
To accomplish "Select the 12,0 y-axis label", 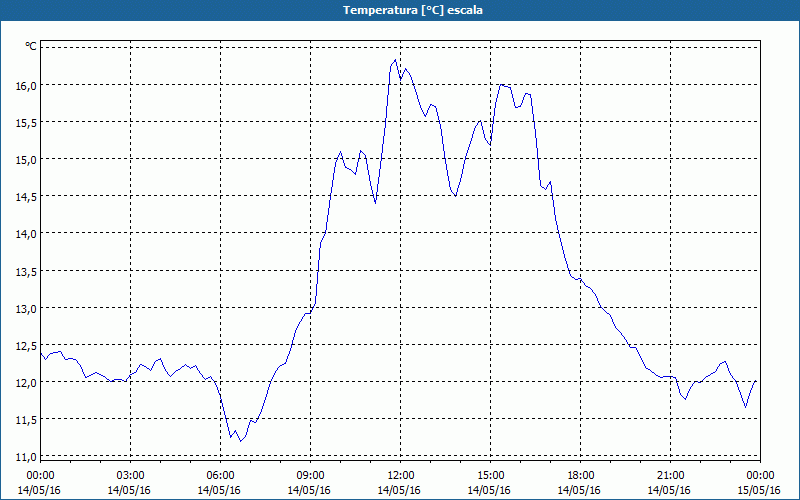I will click(27, 383).
